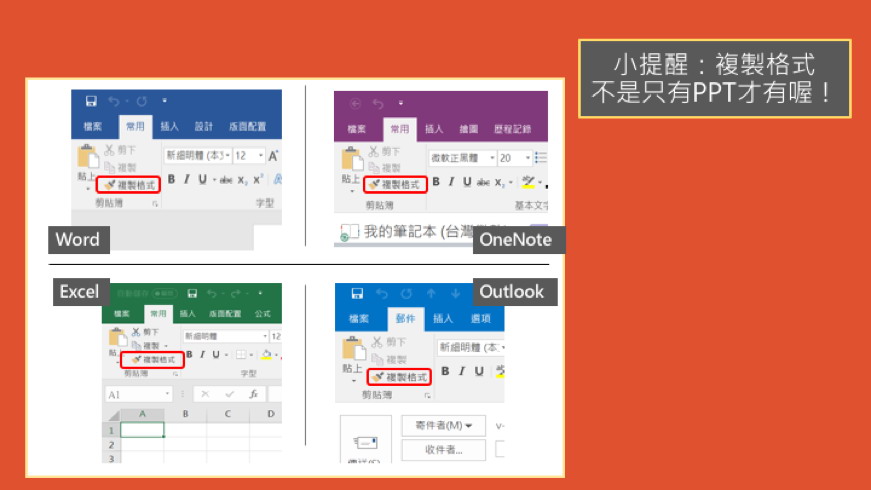Toggle Underline in the OneNote ribbon
This screenshot has height=490, width=871.
point(467,182)
